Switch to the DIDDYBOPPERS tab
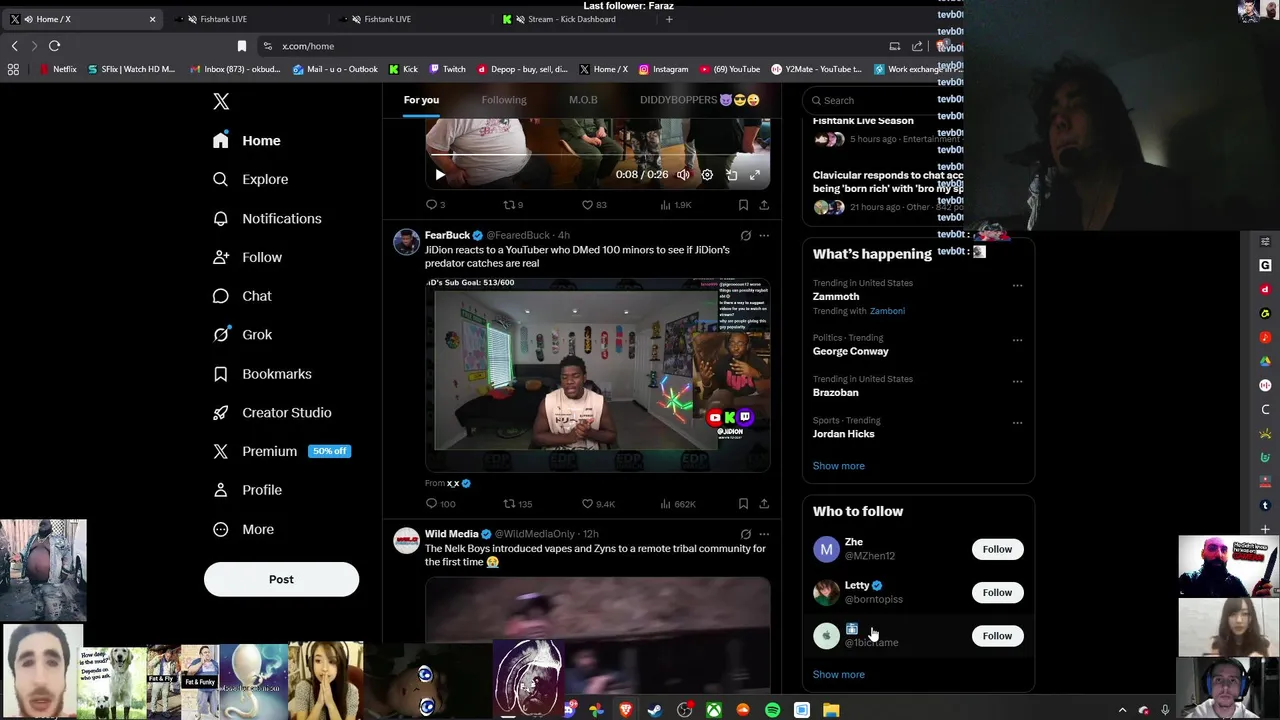Image resolution: width=1280 pixels, height=720 pixels. click(x=699, y=100)
